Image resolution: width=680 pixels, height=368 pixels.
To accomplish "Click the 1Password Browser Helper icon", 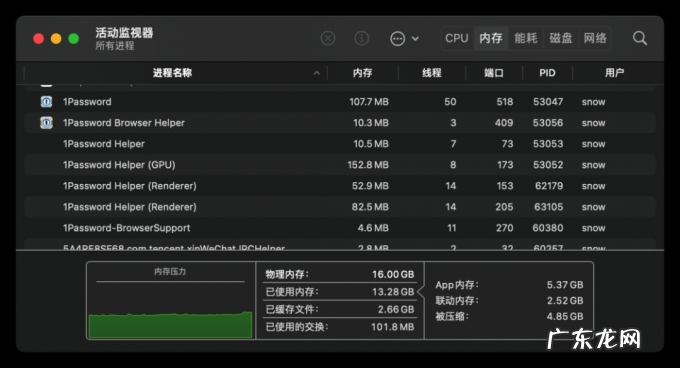I will (46, 123).
